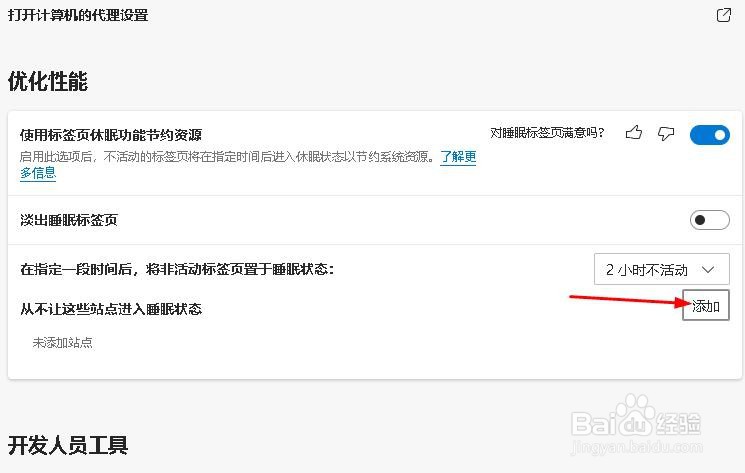The height and width of the screenshot is (473, 745).
Task: Click the 淡出睡眠标签页 label text
Action: point(69,220)
